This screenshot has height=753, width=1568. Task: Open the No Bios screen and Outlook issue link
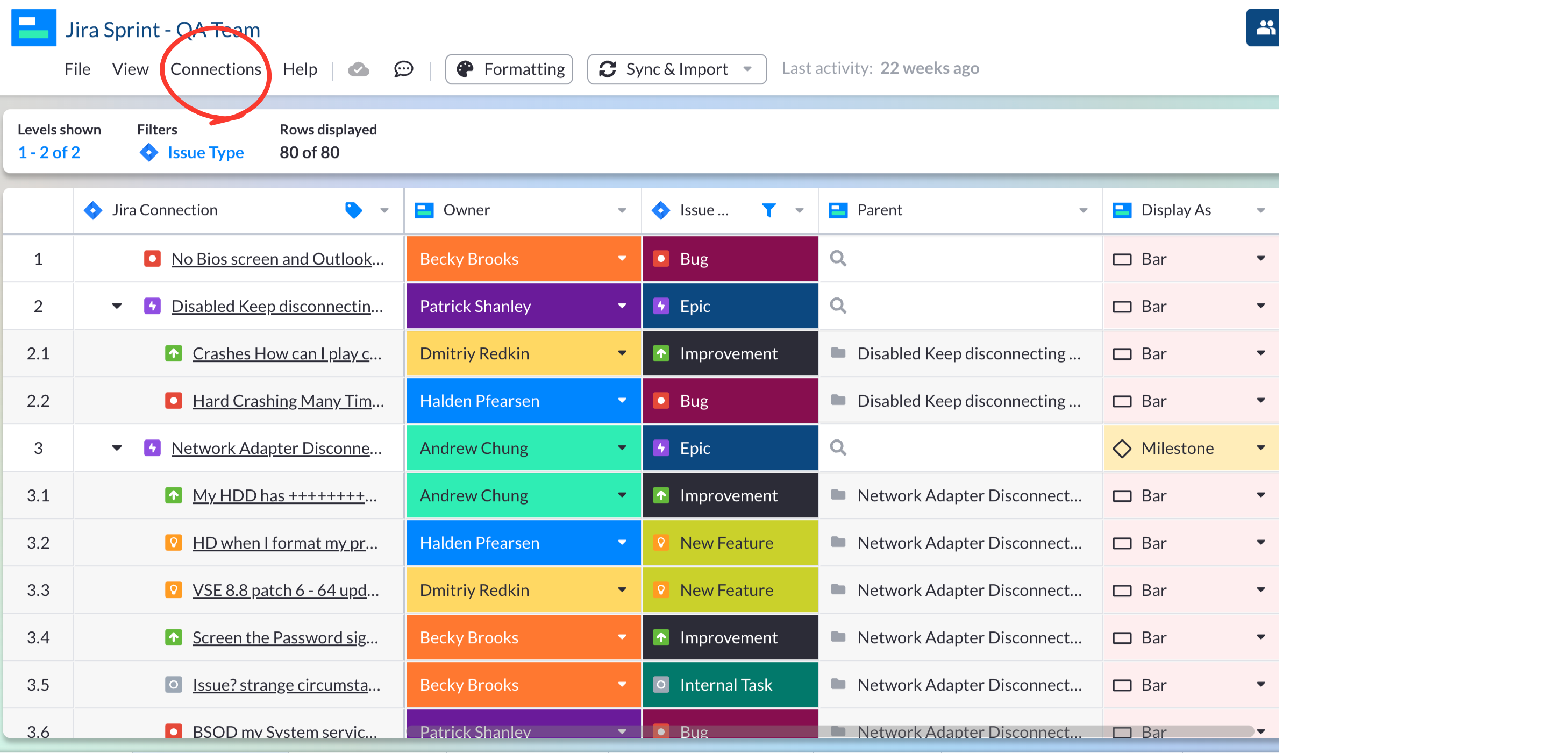point(277,259)
